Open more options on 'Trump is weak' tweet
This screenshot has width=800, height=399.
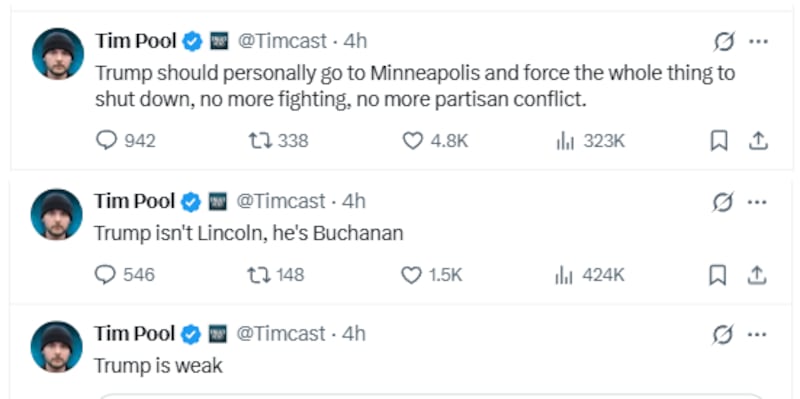[757, 335]
